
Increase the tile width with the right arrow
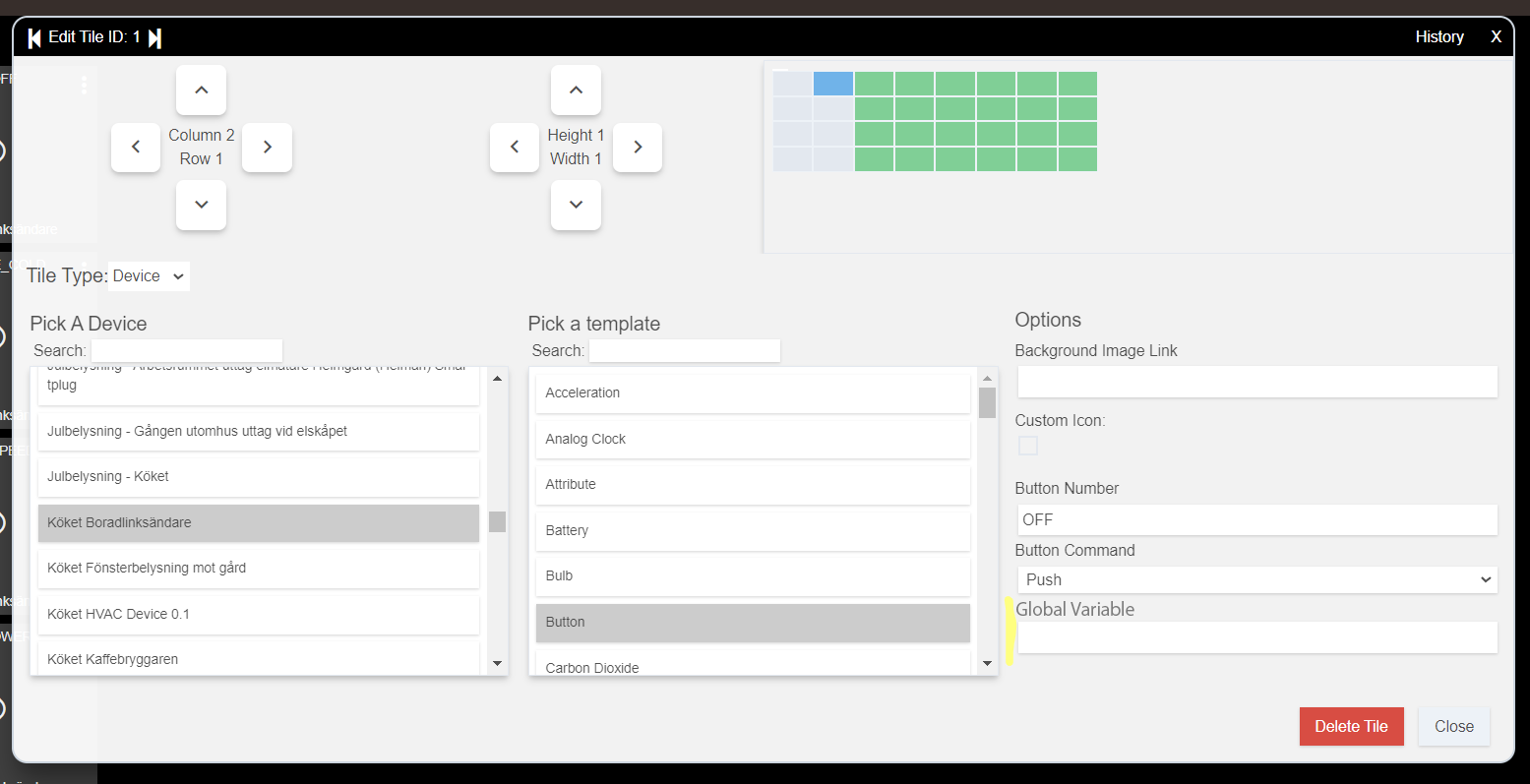638,147
